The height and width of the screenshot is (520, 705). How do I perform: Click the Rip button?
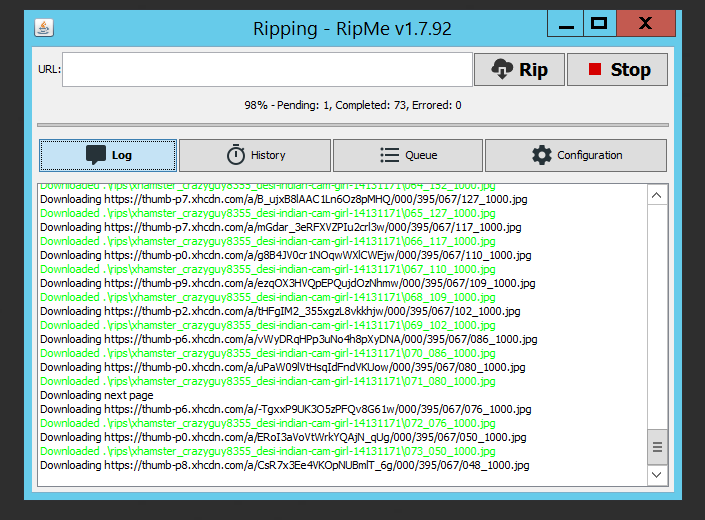[x=519, y=70]
